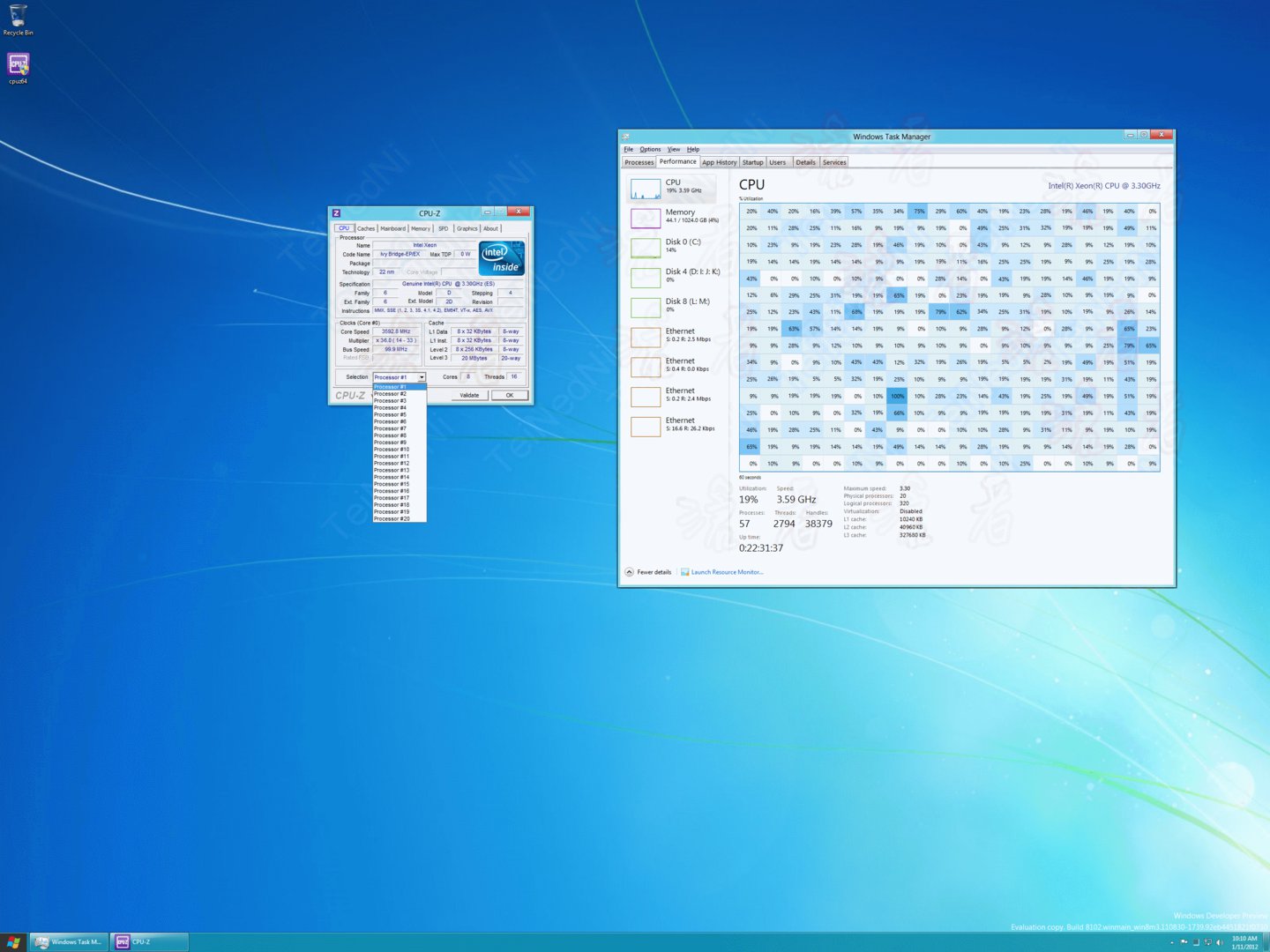Switch to the App History tab
1270x952 pixels.
click(x=720, y=162)
